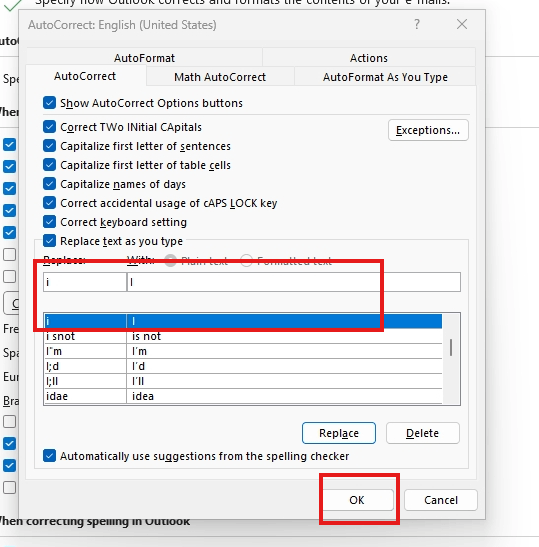Close the AutoCorrect dialog with X
Screen dimensions: 539x547
point(462,24)
